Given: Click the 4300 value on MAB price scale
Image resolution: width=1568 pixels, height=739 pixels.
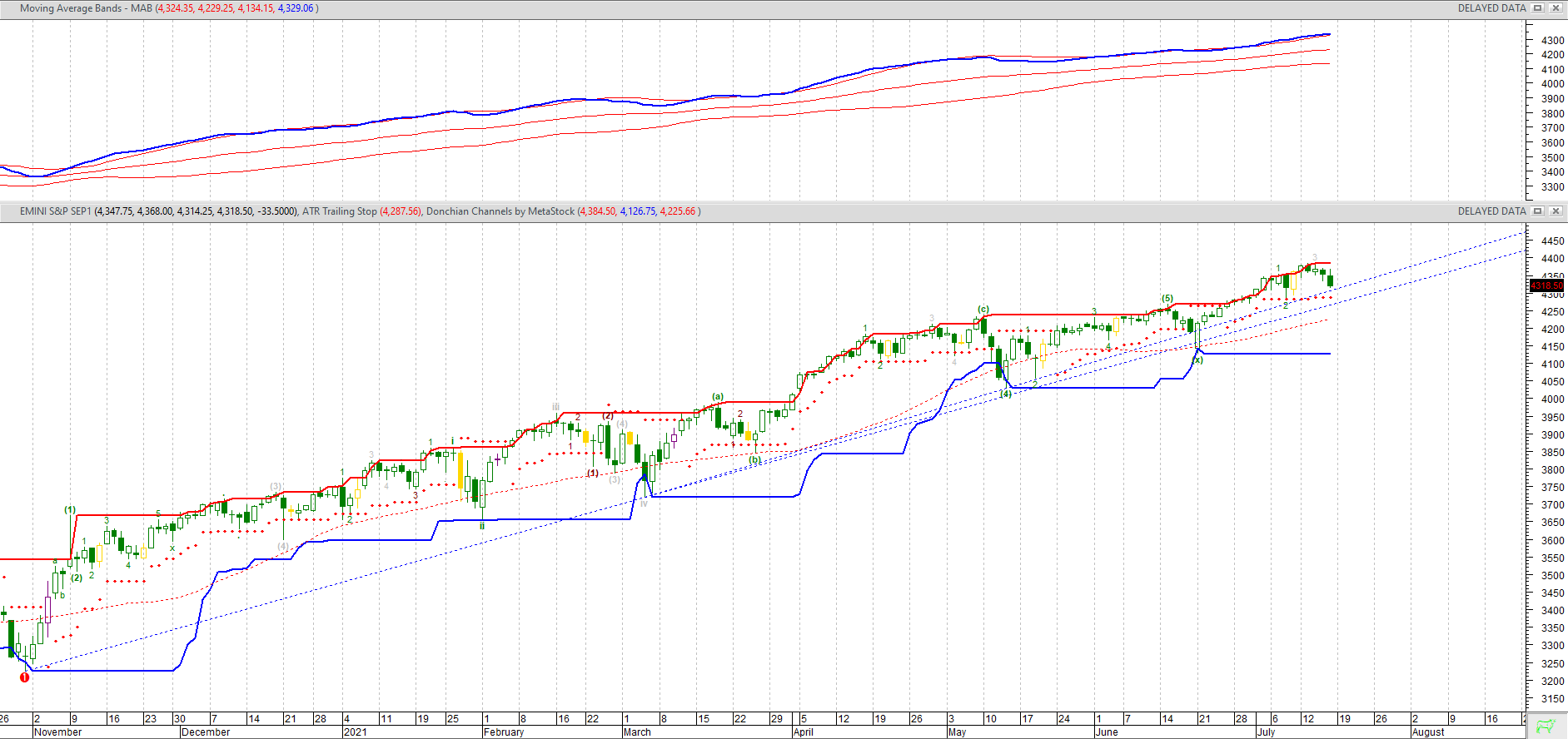Looking at the screenshot, I should tap(1552, 40).
